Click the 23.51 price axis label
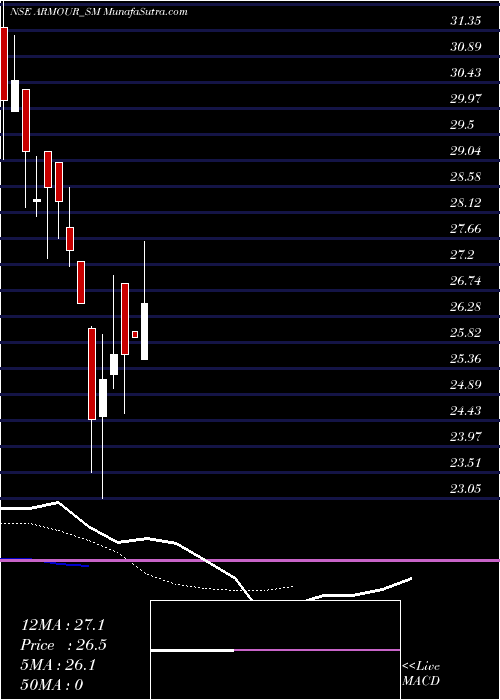Image resolution: width=500 pixels, height=700 pixels. [466, 462]
